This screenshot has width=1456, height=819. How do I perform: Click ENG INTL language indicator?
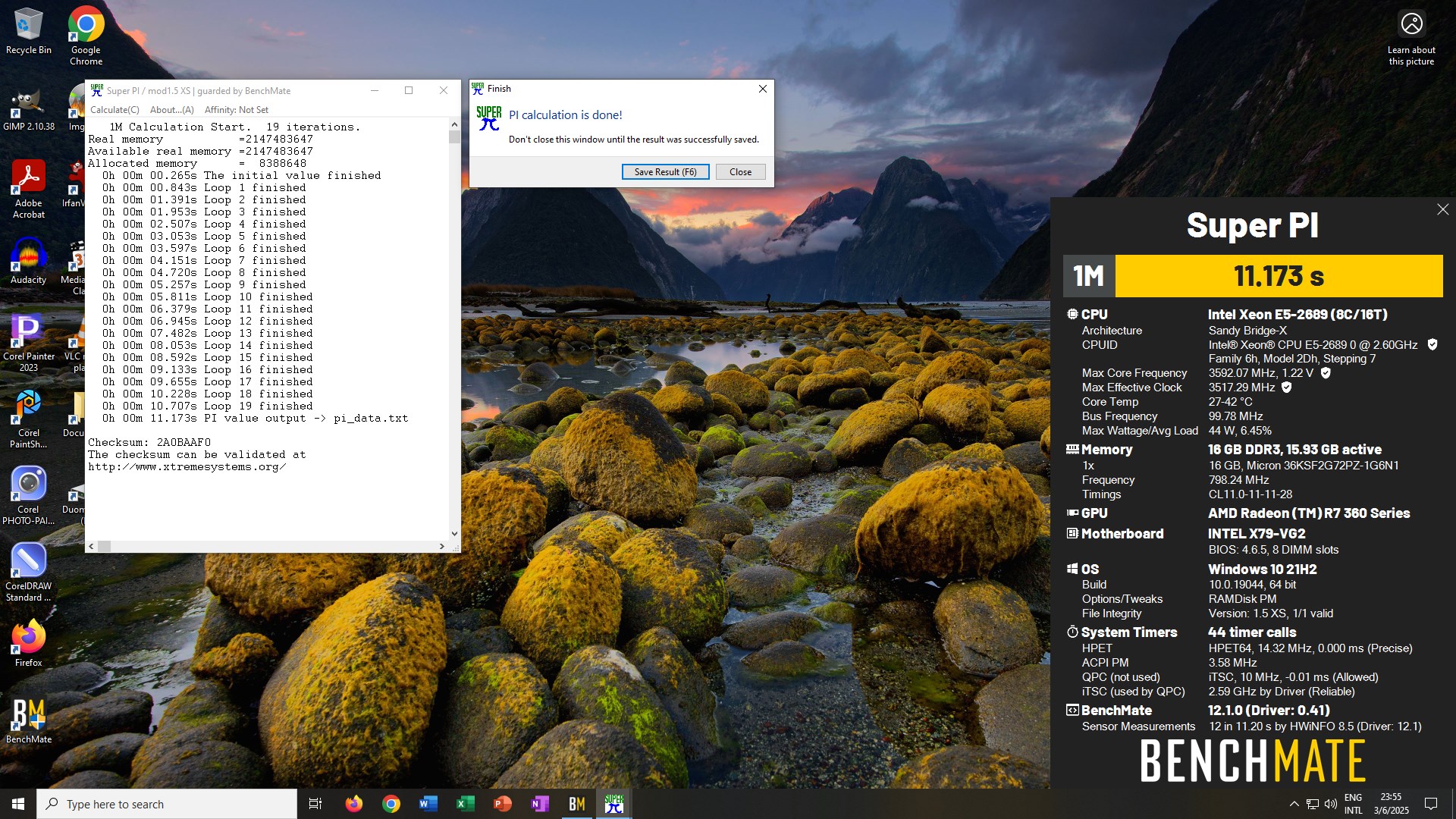pos(1354,804)
